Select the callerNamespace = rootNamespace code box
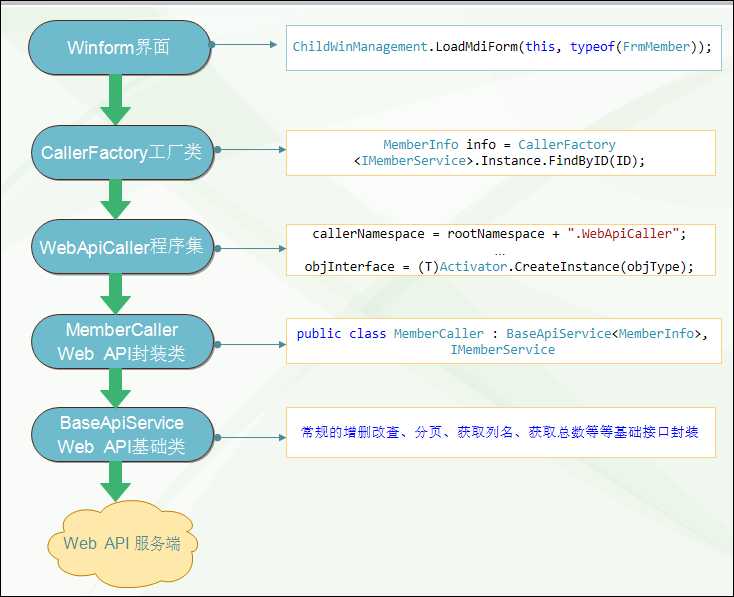This screenshot has width=734, height=597. click(x=501, y=250)
